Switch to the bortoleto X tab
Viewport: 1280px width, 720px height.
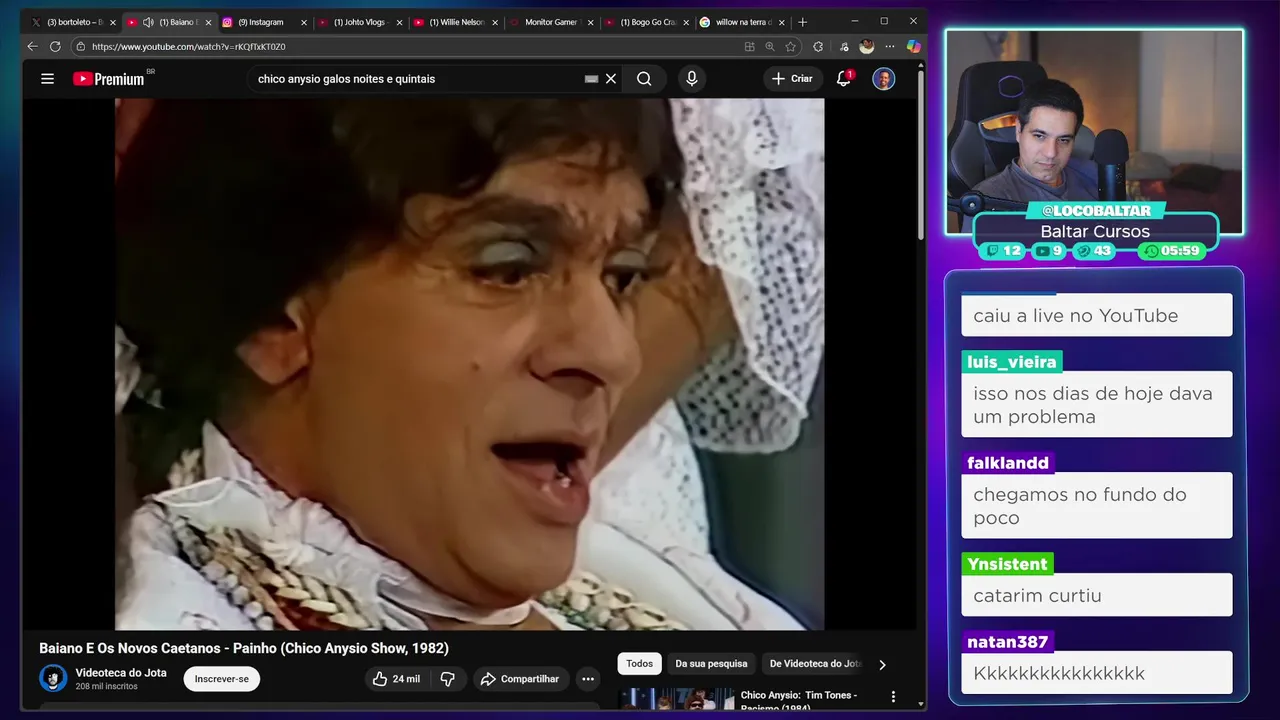pyautogui.click(x=71, y=22)
